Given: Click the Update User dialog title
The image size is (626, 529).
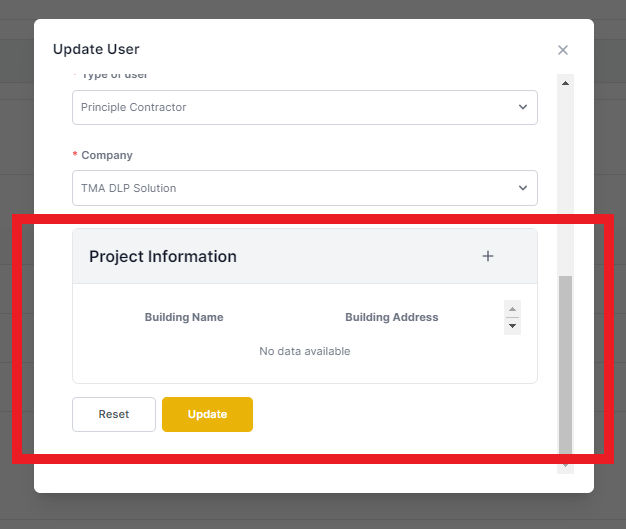Looking at the screenshot, I should [96, 49].
